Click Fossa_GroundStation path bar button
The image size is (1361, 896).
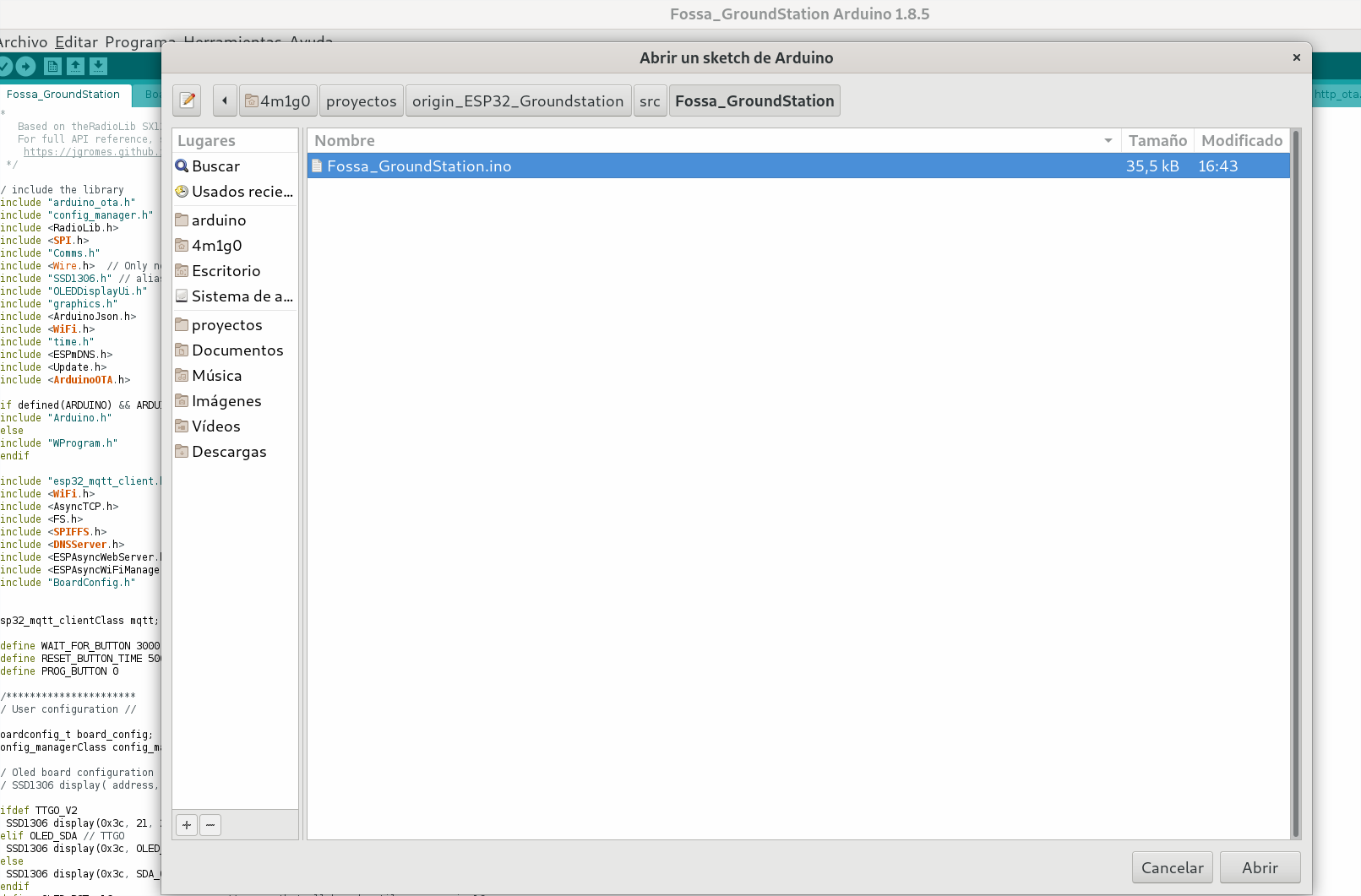pos(754,100)
